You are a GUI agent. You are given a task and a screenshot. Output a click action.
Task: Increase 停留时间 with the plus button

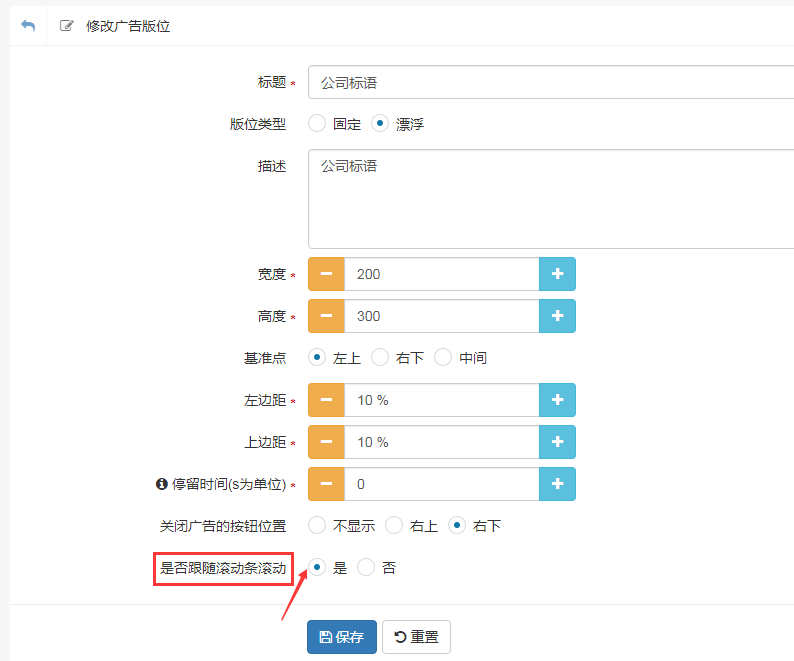(x=557, y=484)
